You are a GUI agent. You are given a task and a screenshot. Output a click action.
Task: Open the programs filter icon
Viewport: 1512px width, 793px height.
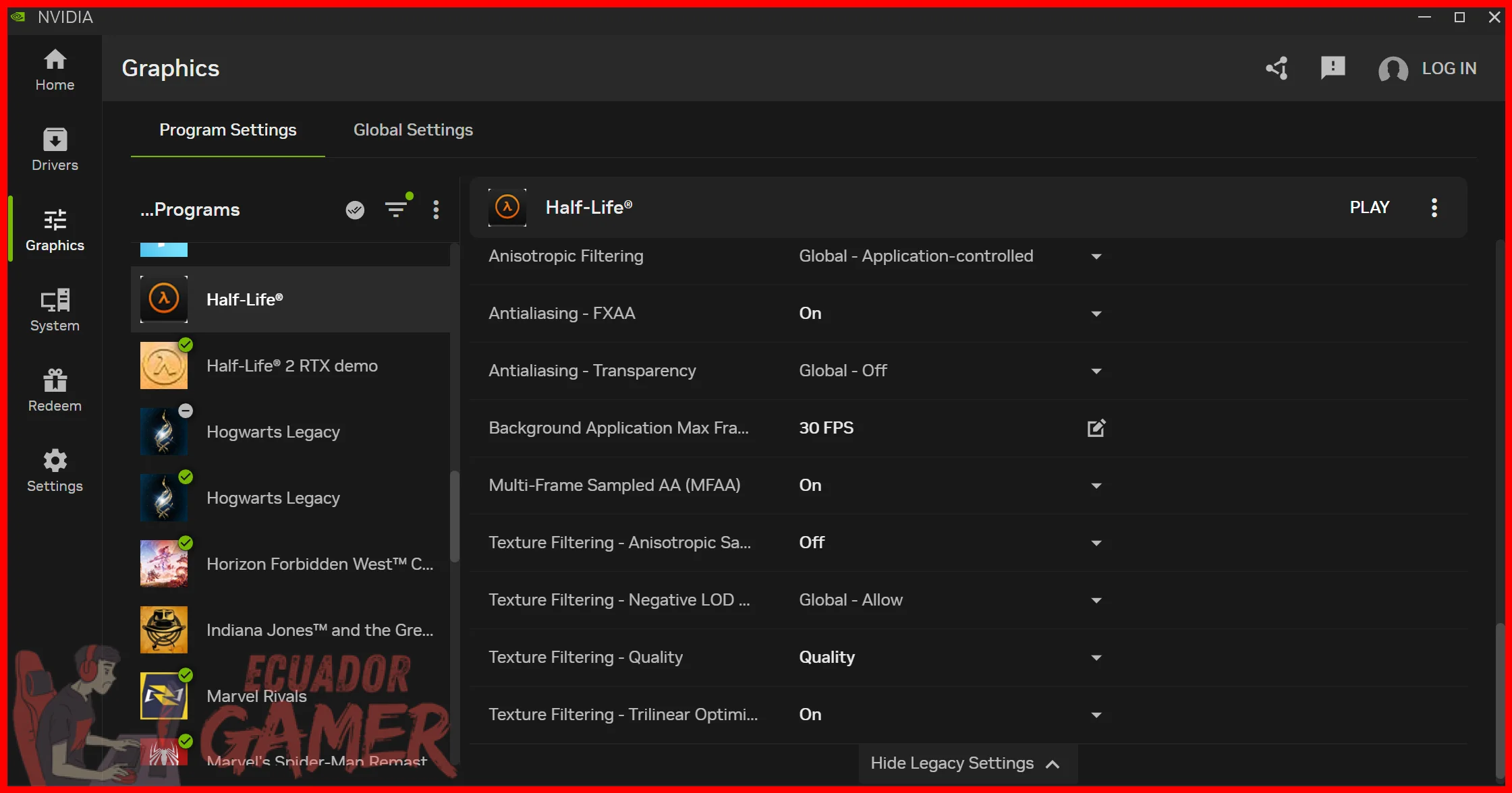[397, 208]
